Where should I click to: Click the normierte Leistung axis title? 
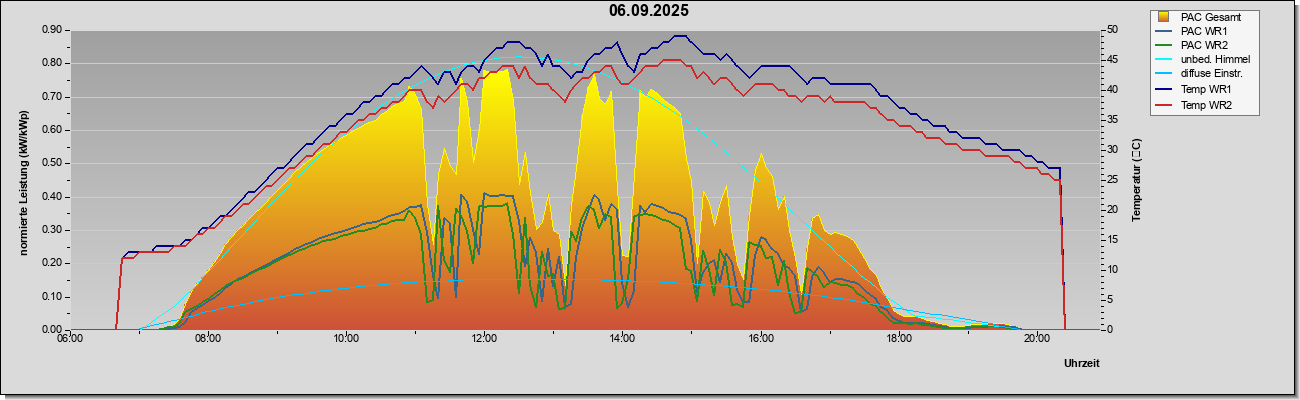click(23, 180)
